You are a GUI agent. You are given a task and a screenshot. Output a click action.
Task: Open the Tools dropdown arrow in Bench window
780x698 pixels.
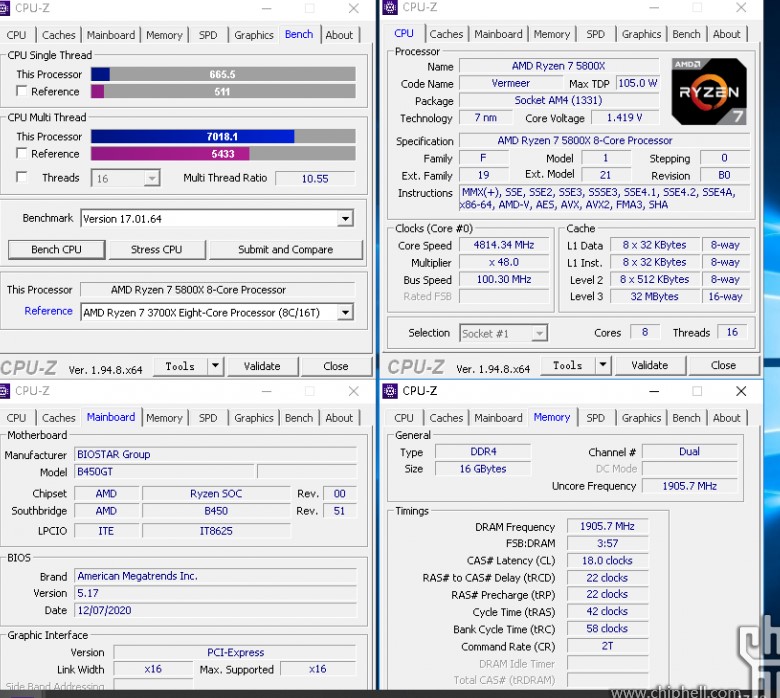pyautogui.click(x=215, y=366)
